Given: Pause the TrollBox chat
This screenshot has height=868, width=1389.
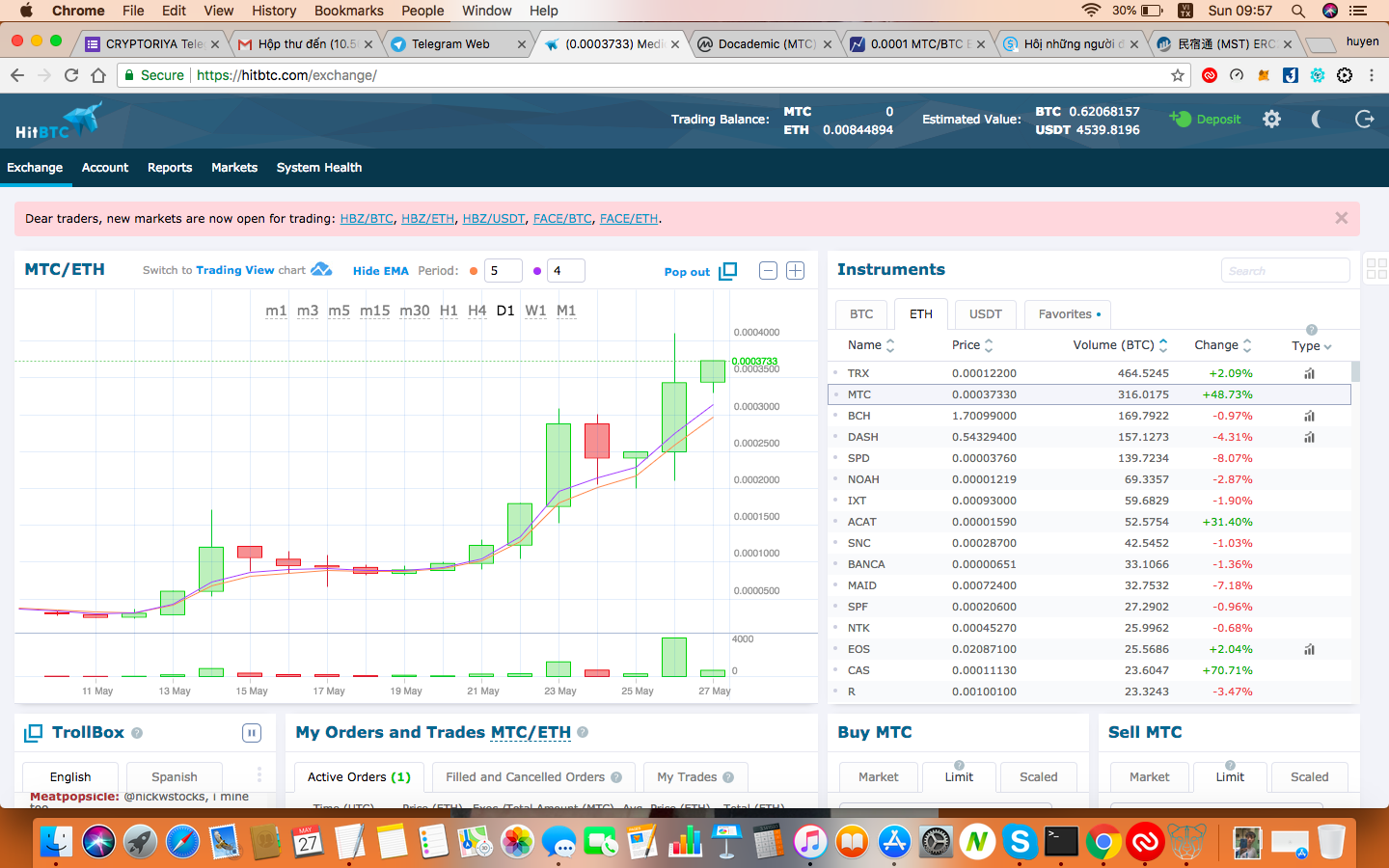Looking at the screenshot, I should click(252, 733).
